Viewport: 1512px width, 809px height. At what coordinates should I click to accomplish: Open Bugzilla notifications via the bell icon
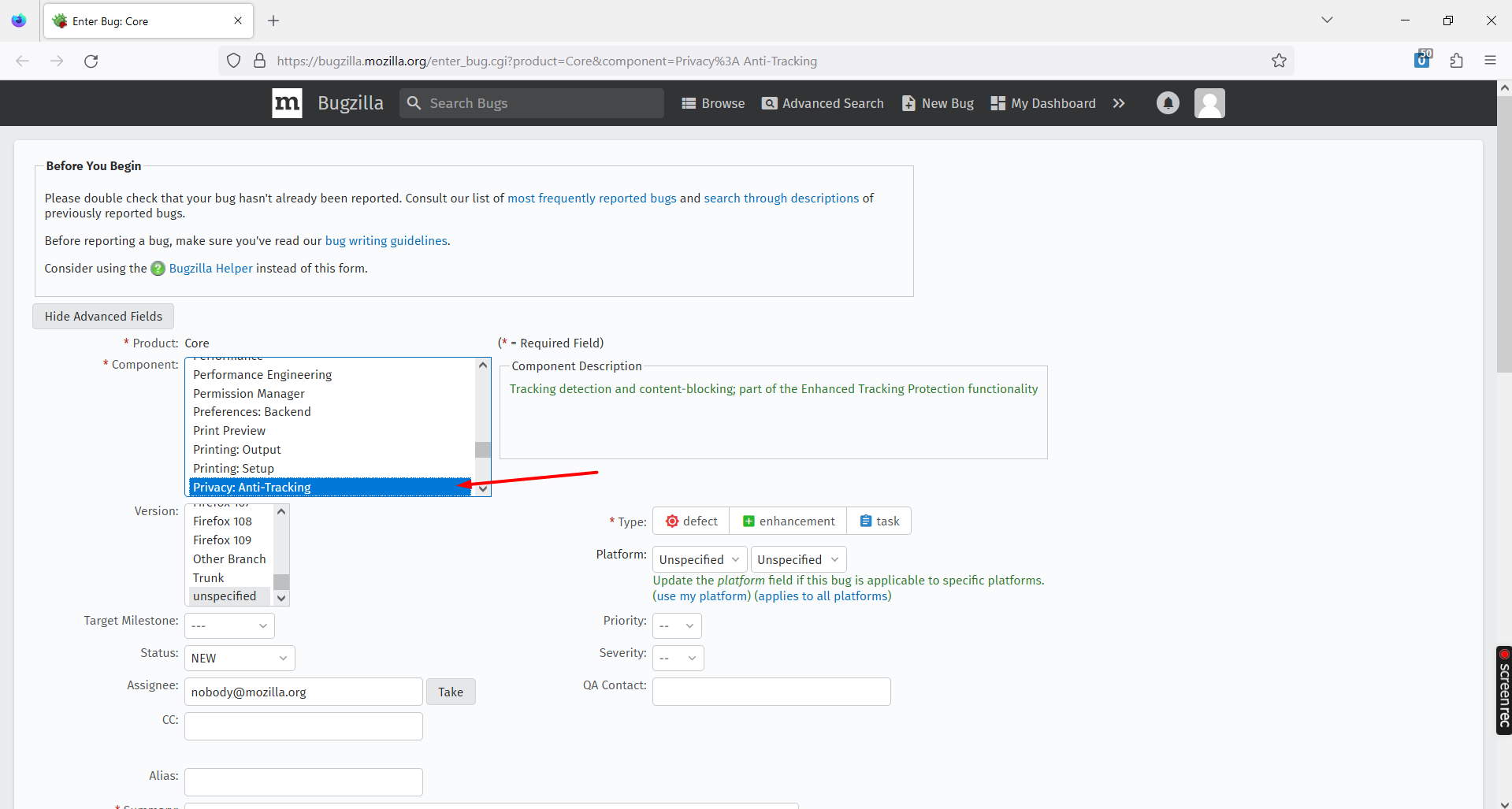(x=1168, y=102)
